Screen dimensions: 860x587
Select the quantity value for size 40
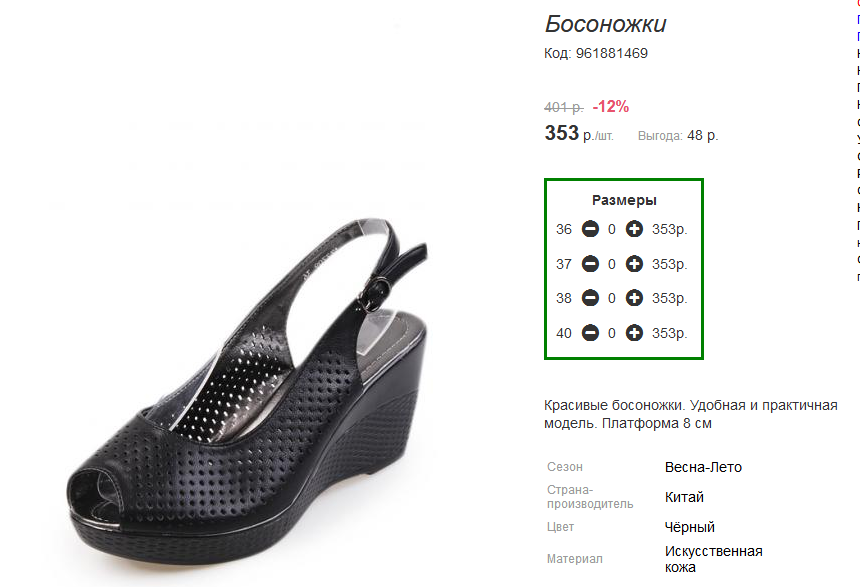(x=612, y=333)
